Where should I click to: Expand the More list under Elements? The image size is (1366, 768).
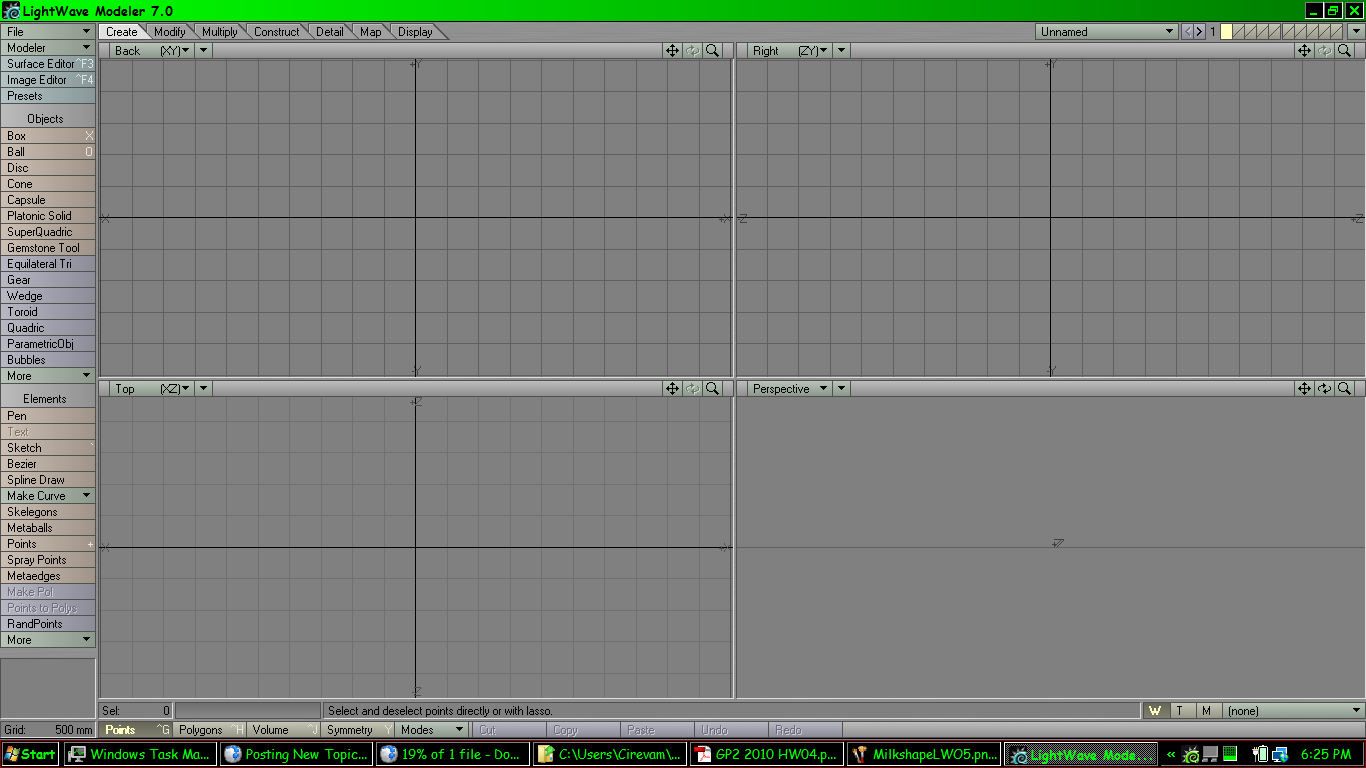click(x=48, y=640)
